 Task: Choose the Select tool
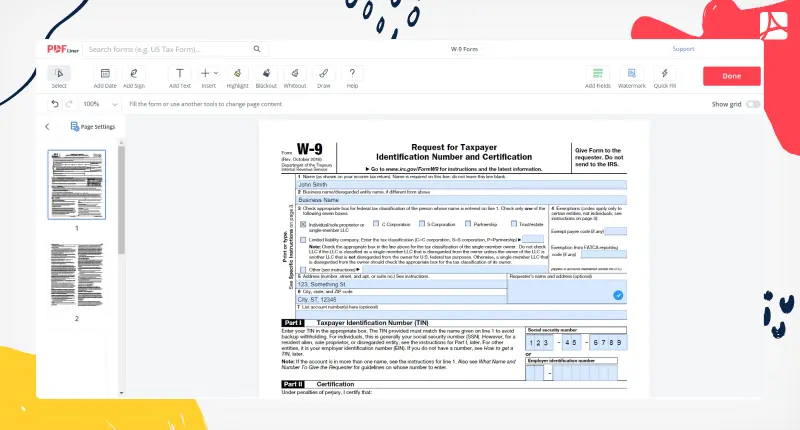click(x=59, y=77)
